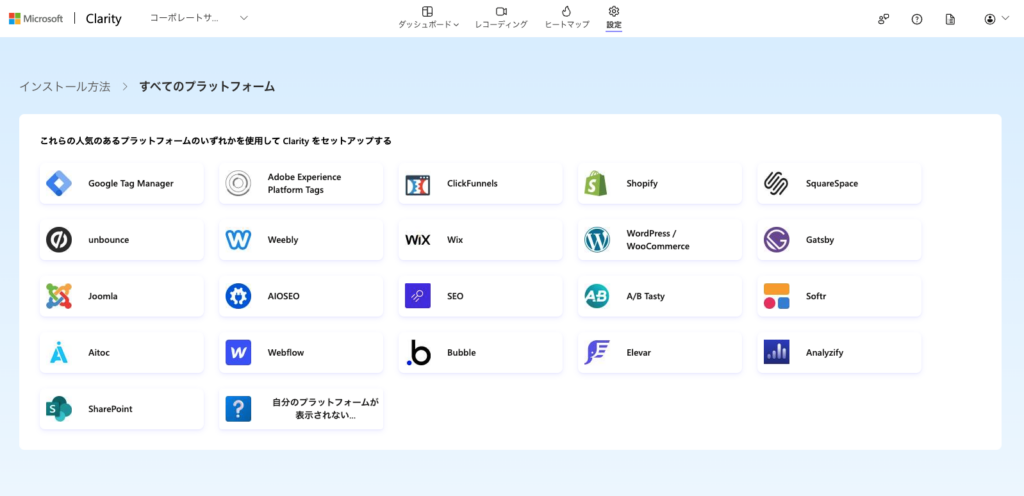The height and width of the screenshot is (496, 1024).
Task: Open the document icon in header
Action: coord(950,19)
